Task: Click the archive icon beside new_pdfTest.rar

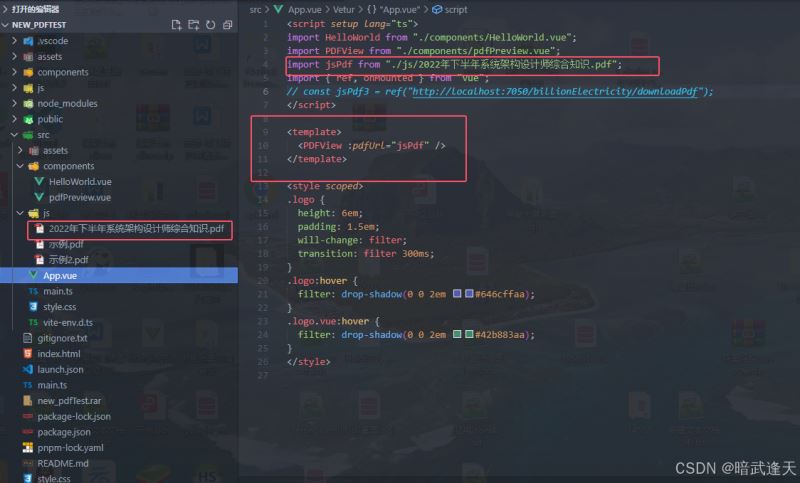Action: (28, 400)
